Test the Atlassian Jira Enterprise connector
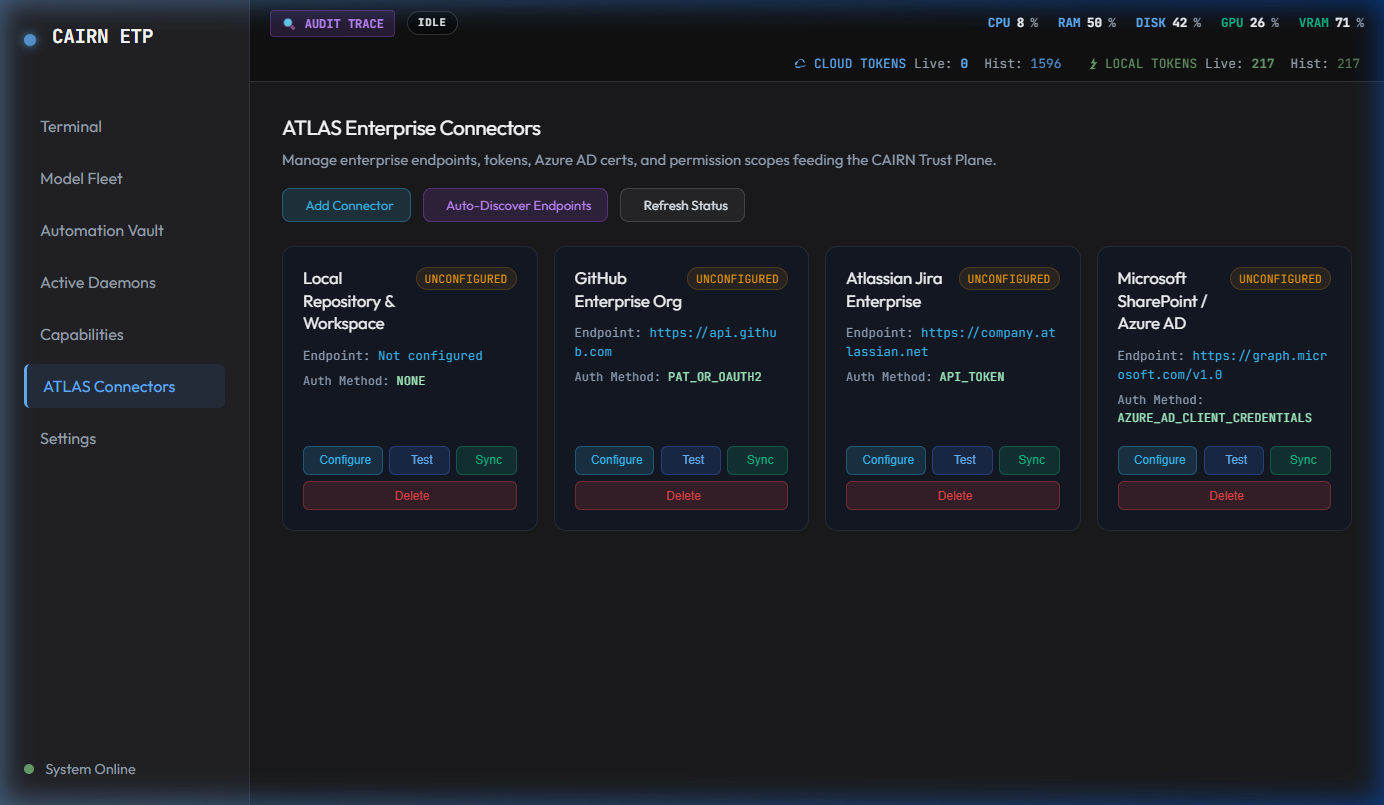This screenshot has width=1384, height=805. (x=963, y=460)
